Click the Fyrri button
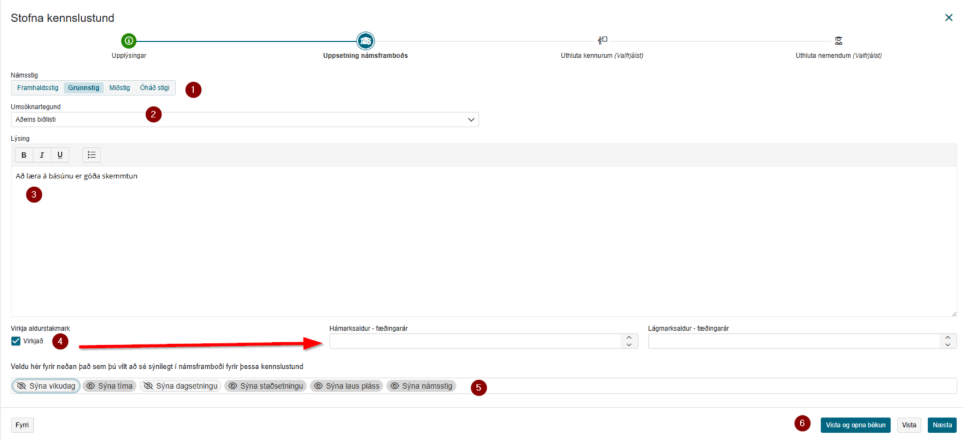 pyautogui.click(x=23, y=424)
